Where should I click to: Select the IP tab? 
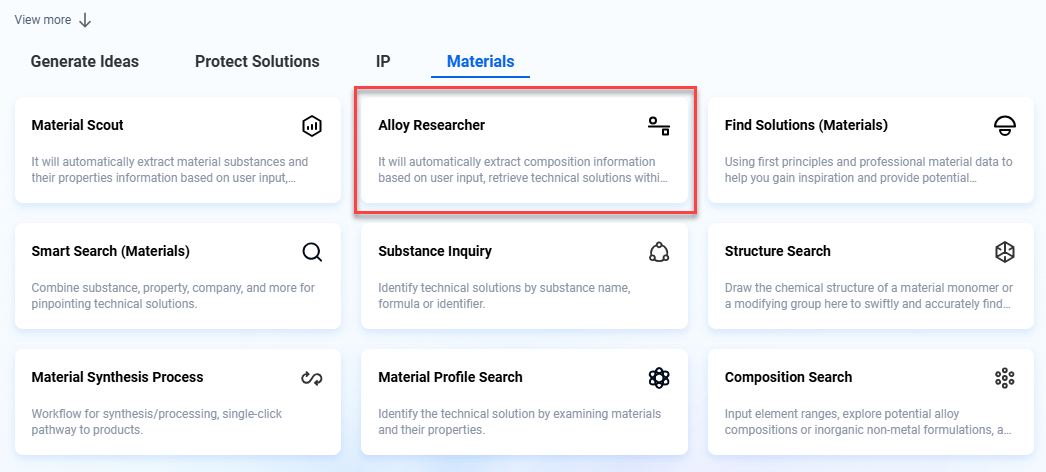tap(383, 61)
